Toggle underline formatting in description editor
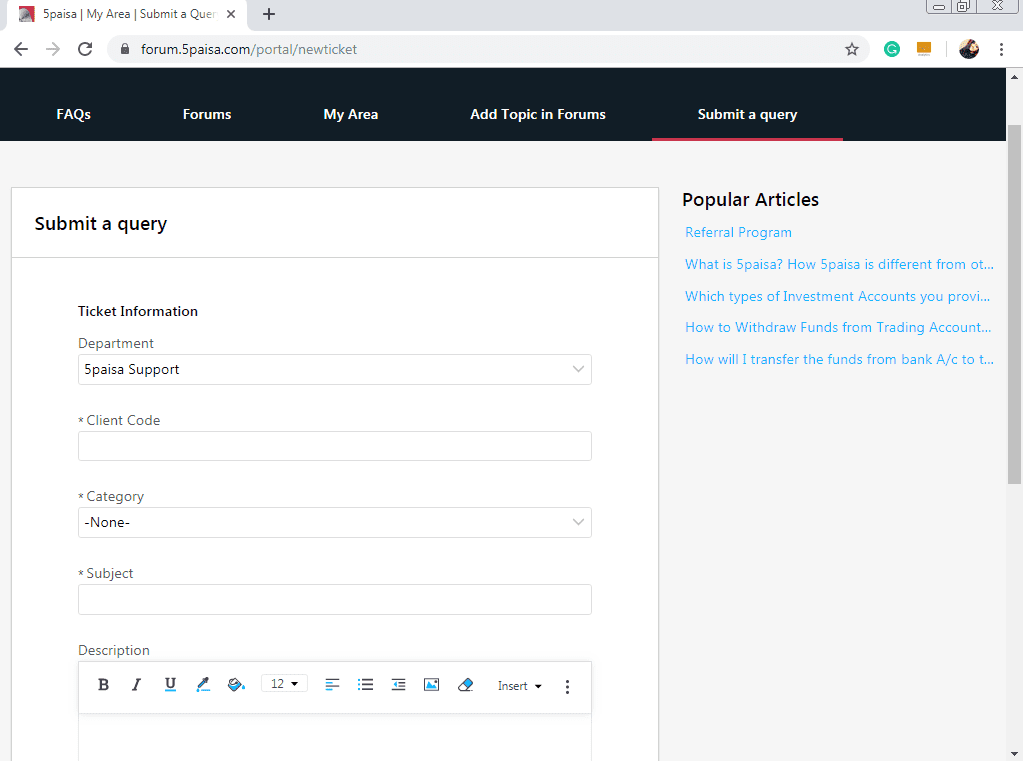Screen dimensions: 1023x761 pos(170,685)
